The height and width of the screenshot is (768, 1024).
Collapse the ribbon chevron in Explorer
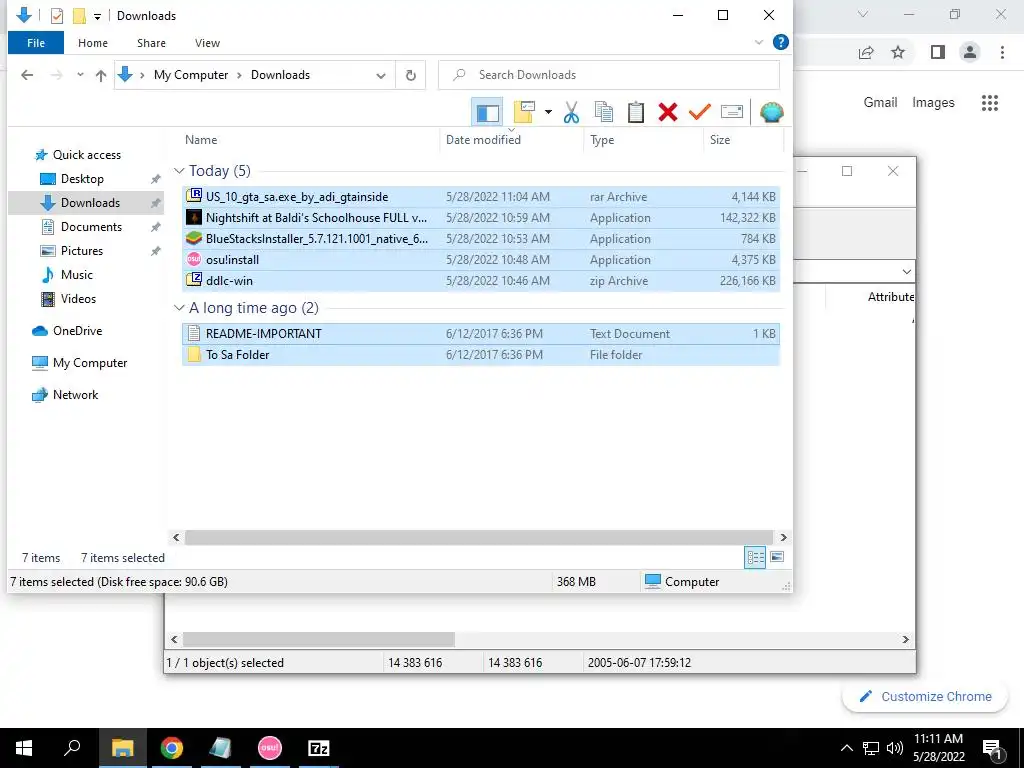[759, 42]
